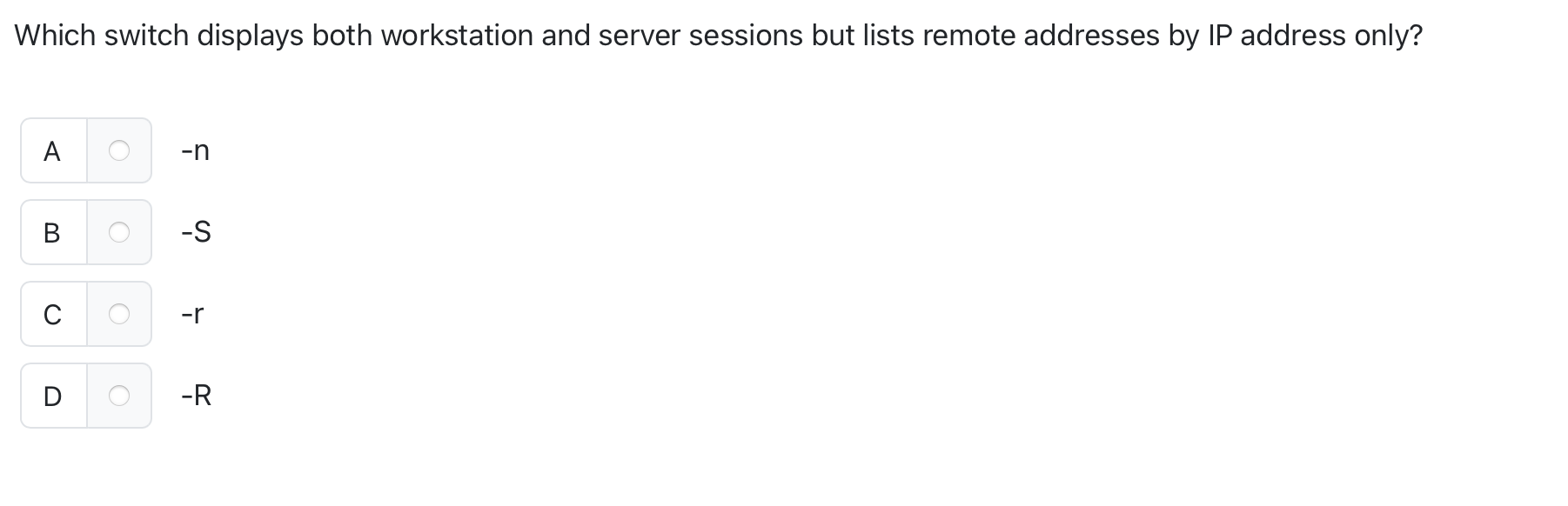This screenshot has width=1568, height=506.
Task: Click the letter C box
Action: coord(52,315)
